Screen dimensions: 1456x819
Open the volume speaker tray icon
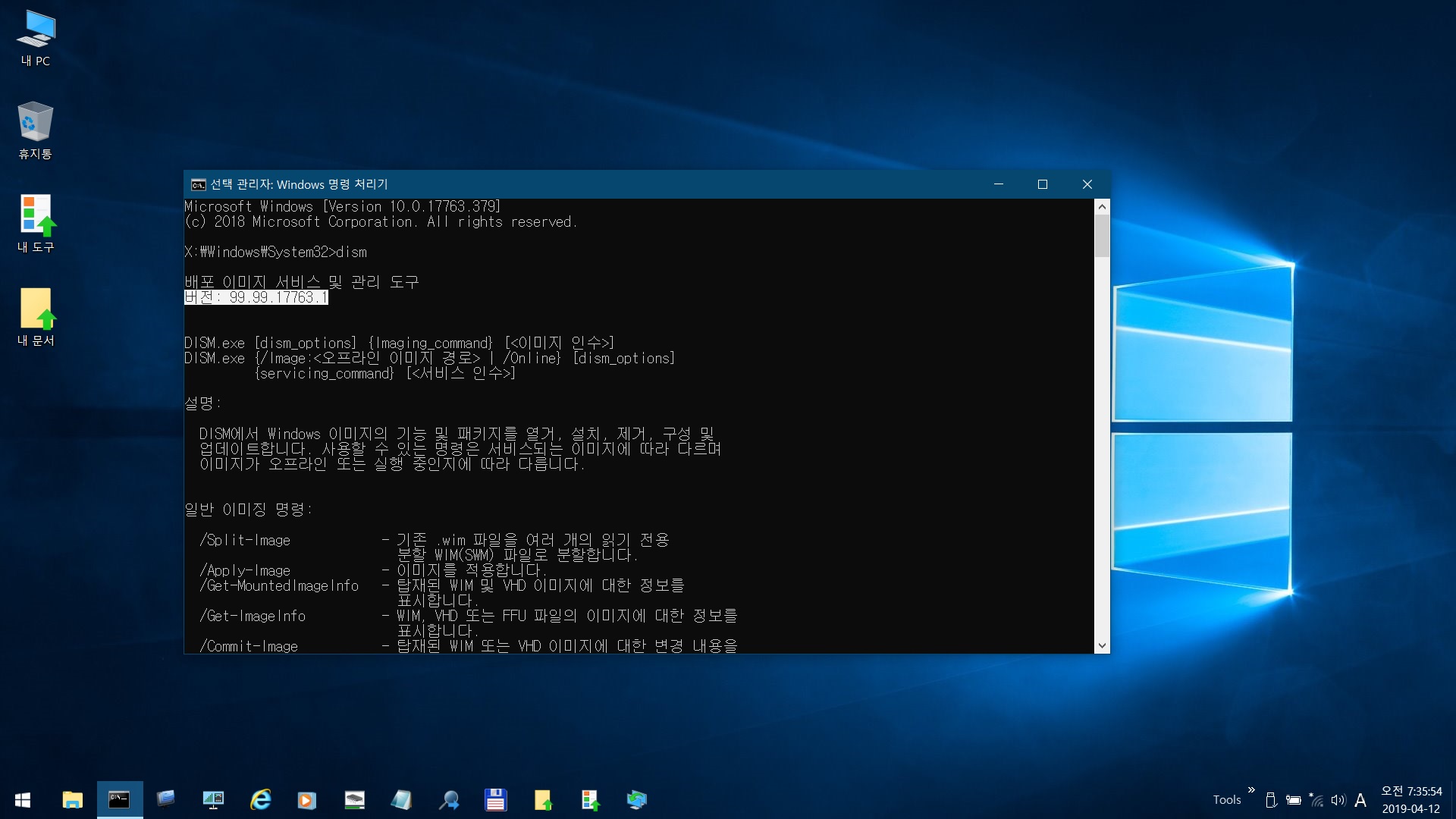pos(1338,800)
